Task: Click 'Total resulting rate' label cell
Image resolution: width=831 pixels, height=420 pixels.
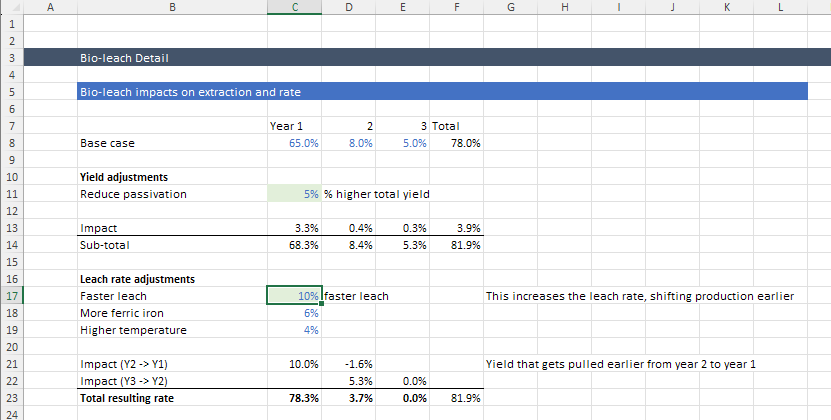Action: [172, 398]
